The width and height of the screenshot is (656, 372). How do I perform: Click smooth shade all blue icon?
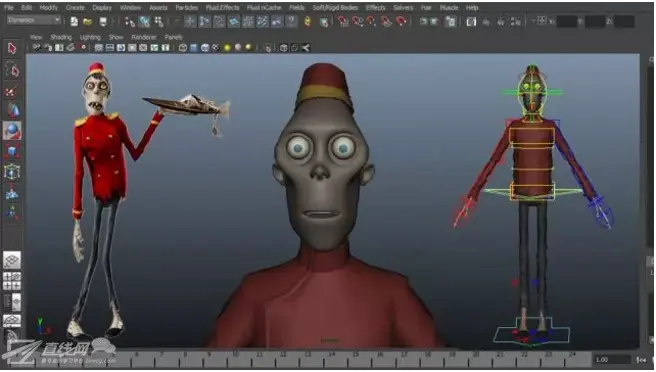click(194, 48)
